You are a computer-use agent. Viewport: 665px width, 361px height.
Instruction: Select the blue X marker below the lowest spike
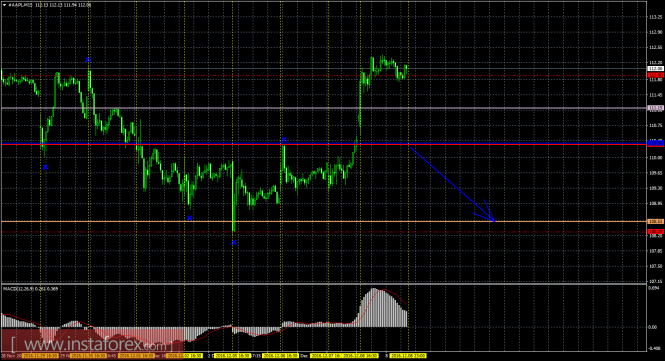(234, 243)
